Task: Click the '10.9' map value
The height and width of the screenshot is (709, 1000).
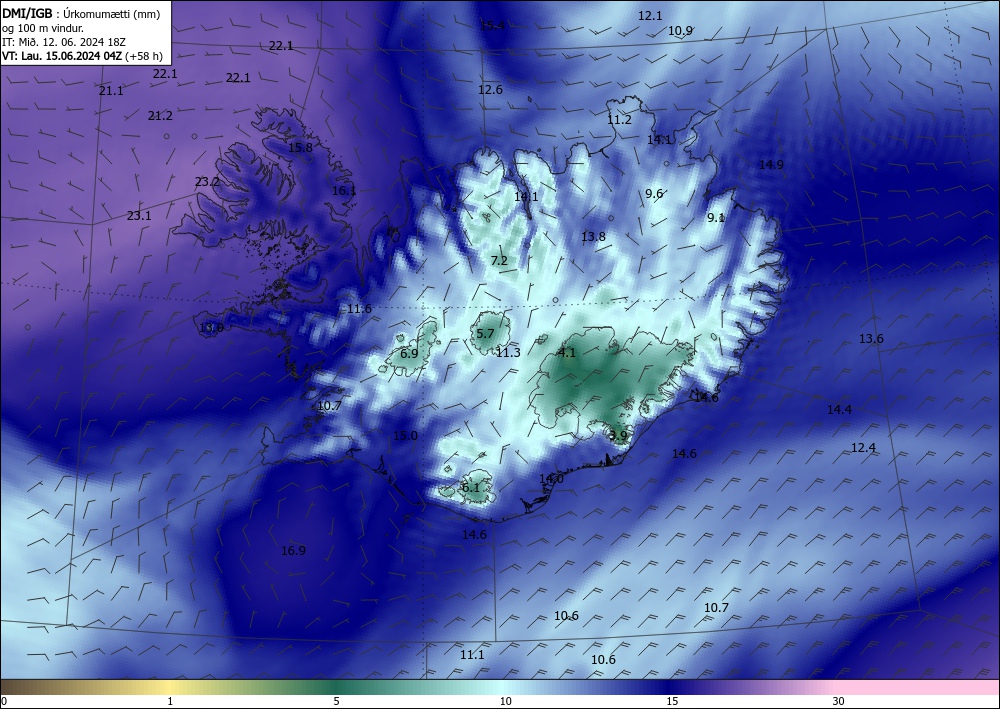Action: [680, 31]
